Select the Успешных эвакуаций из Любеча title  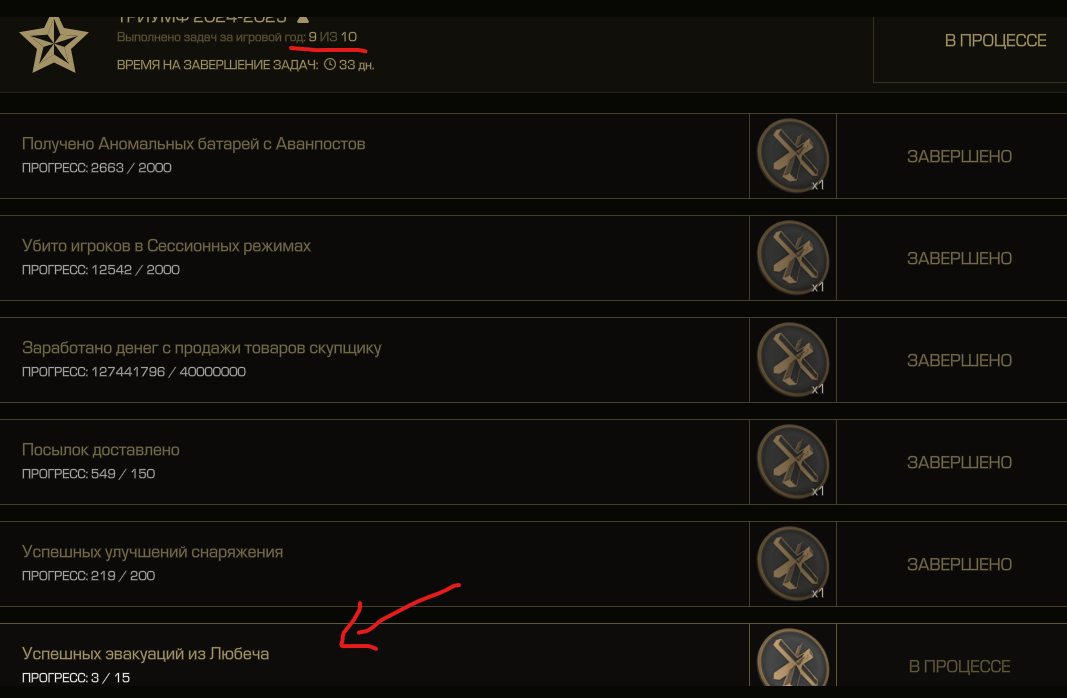(146, 654)
